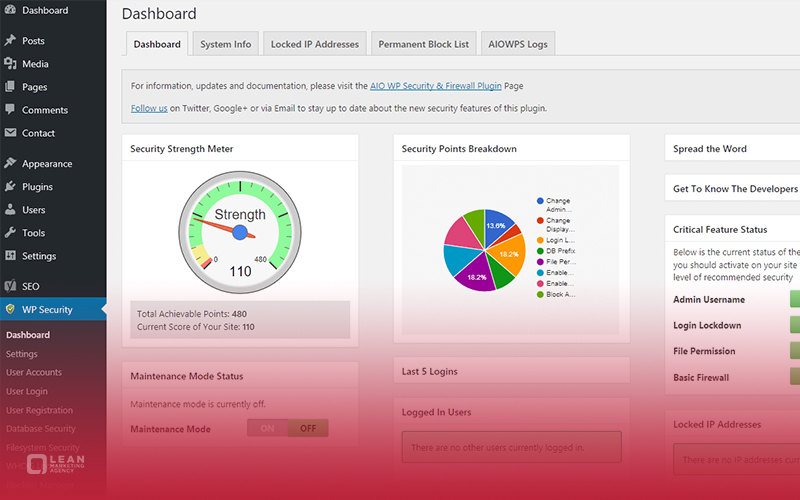Click the Comments bubble icon
This screenshot has width=800, height=500.
(10, 109)
